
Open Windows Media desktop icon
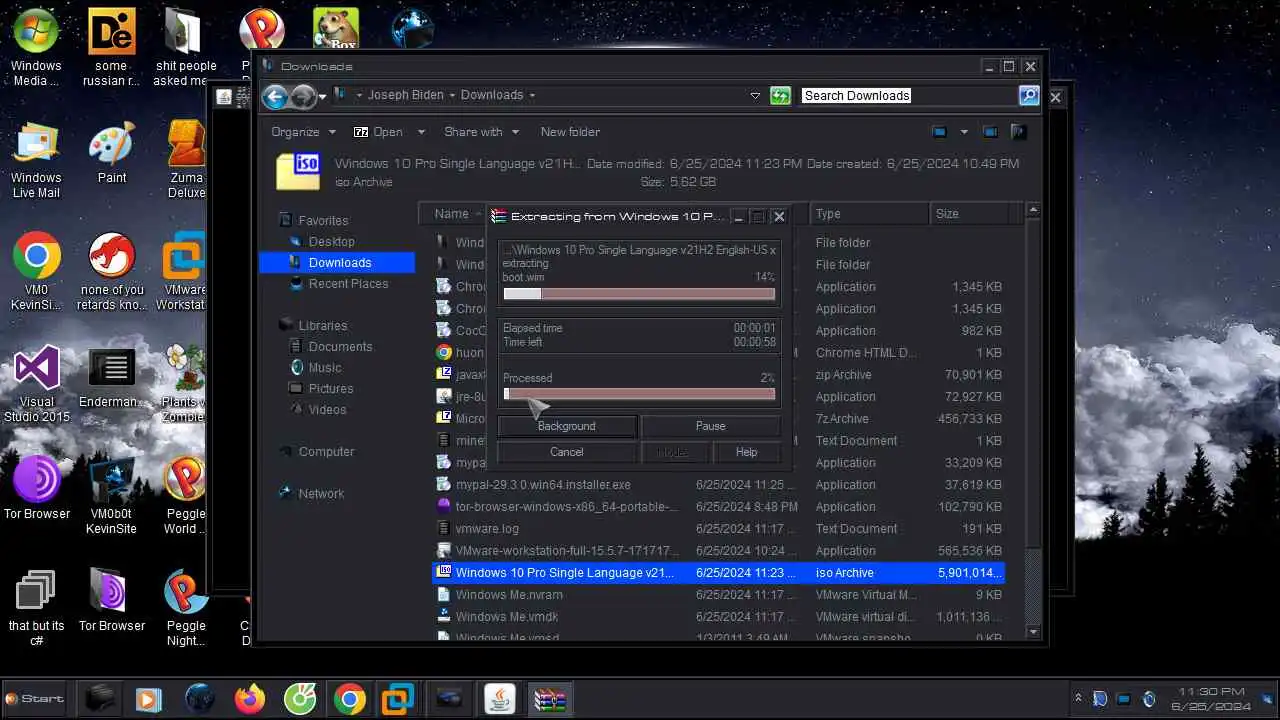tap(36, 48)
